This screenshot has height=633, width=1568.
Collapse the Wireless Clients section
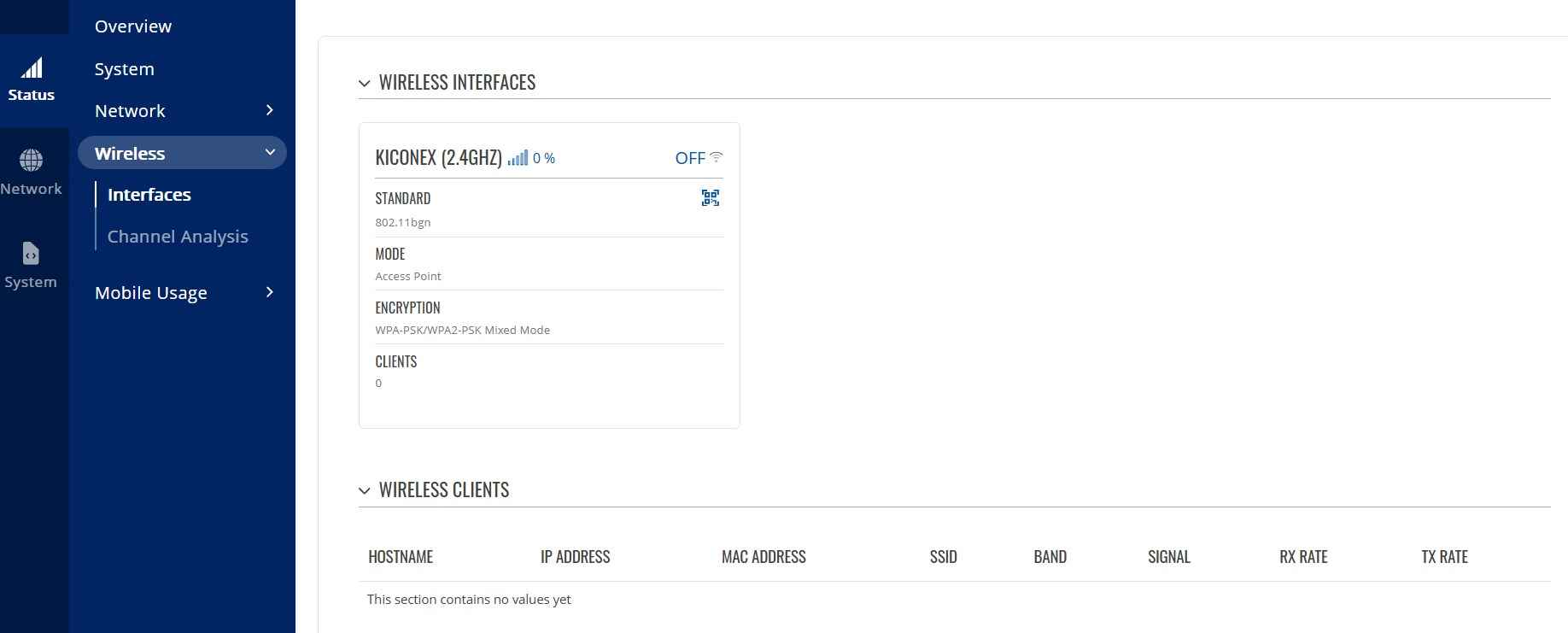tap(365, 490)
